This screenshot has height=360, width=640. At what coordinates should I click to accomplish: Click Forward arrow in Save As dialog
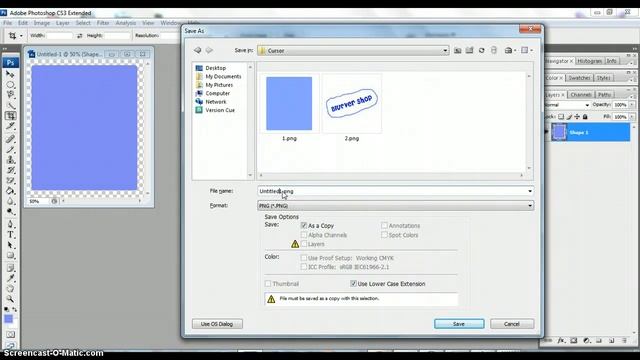point(209,50)
